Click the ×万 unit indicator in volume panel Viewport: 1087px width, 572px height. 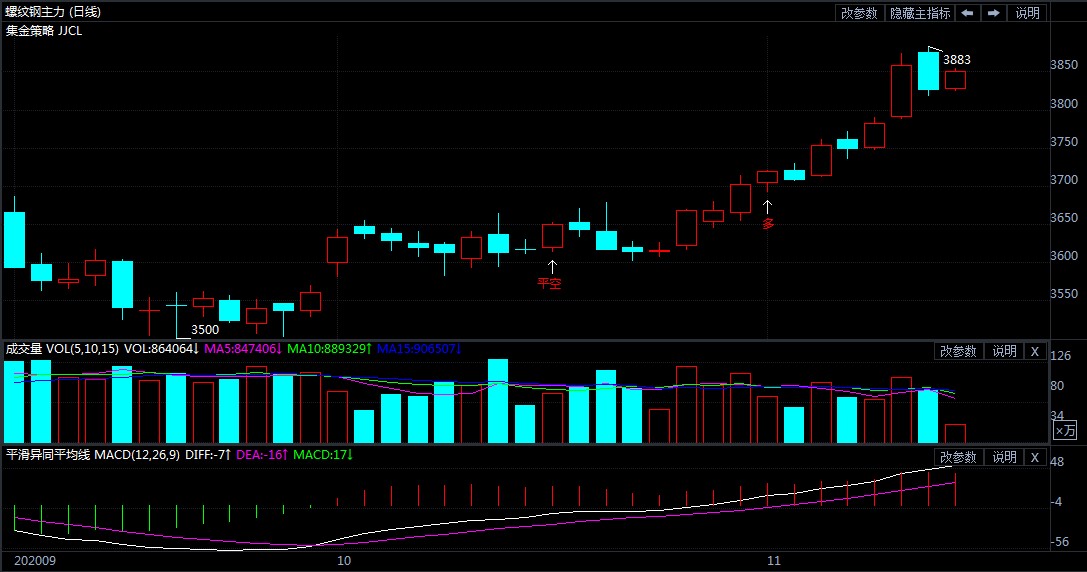(1065, 430)
